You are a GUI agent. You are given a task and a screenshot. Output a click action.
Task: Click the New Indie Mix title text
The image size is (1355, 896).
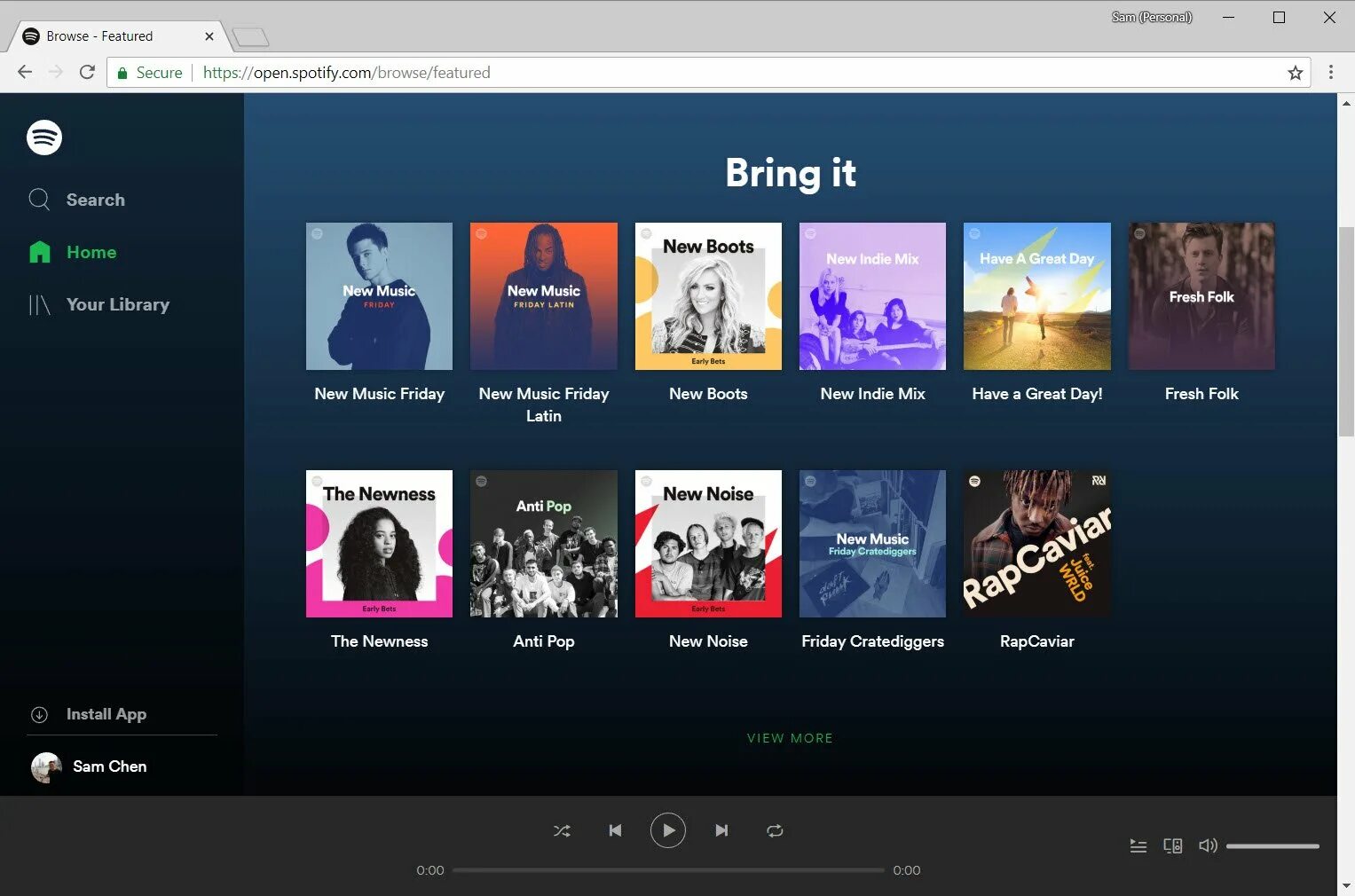(x=872, y=394)
